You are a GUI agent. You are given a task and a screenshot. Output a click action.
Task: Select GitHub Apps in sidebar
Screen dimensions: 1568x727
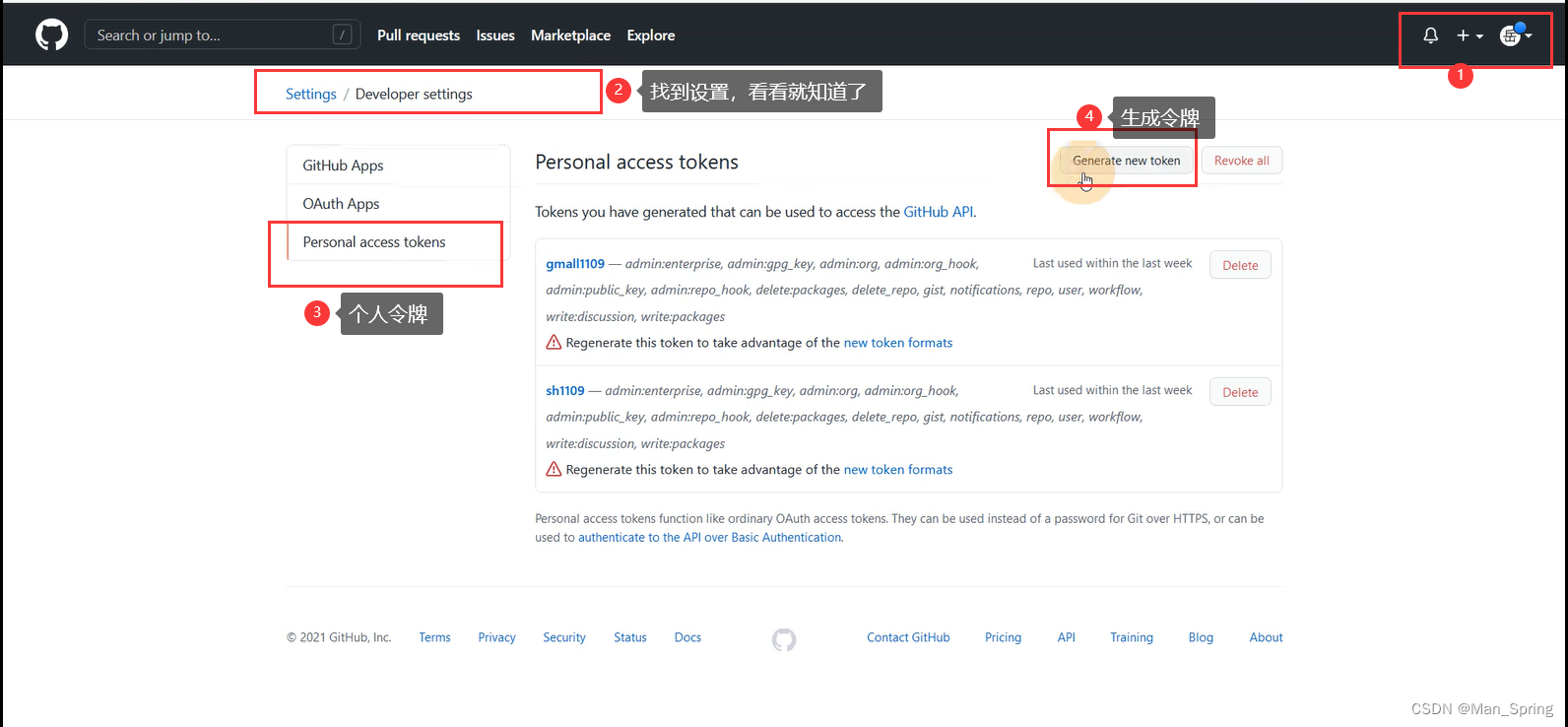click(x=398, y=165)
